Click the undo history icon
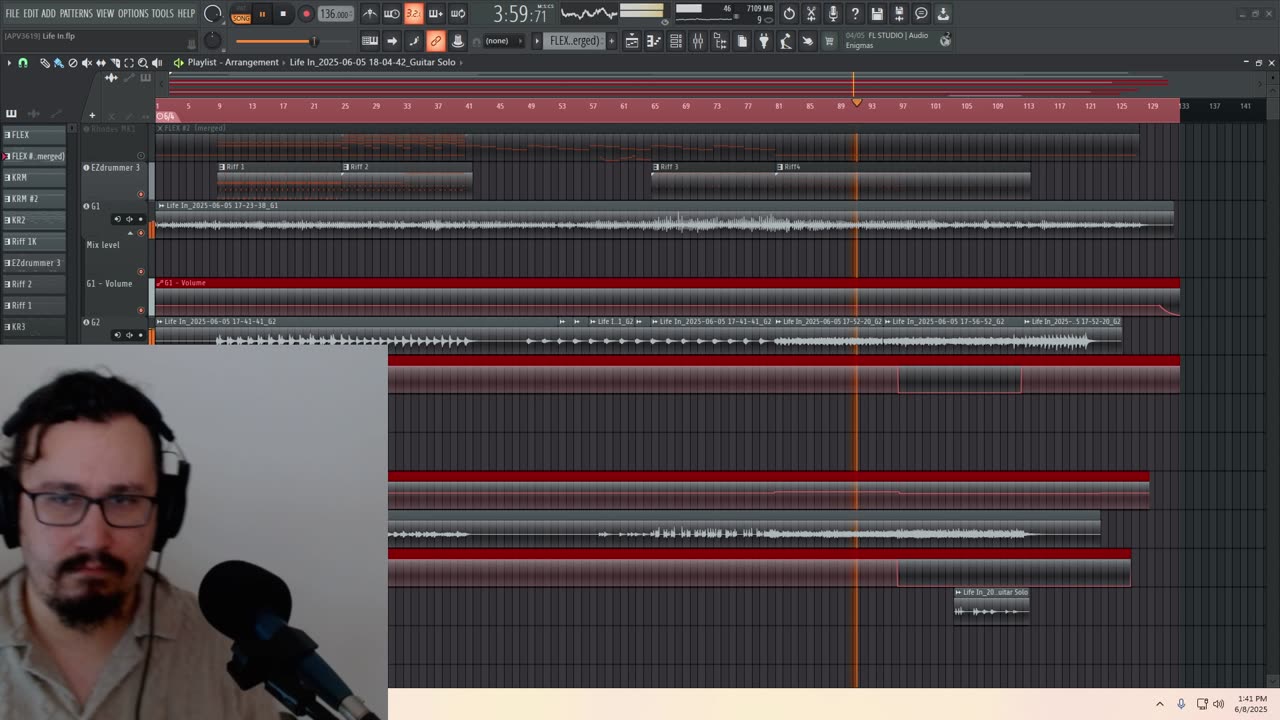Viewport: 1280px width, 720px height. coord(789,14)
